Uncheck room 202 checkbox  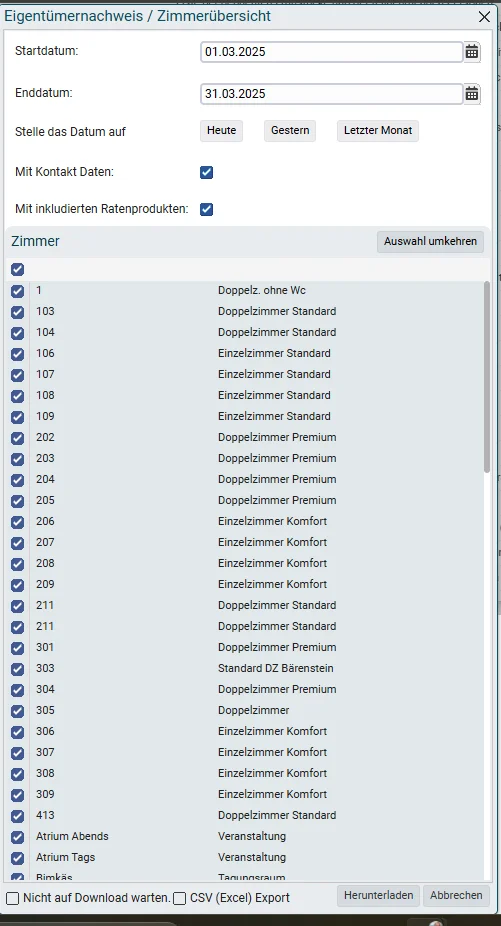point(18,438)
